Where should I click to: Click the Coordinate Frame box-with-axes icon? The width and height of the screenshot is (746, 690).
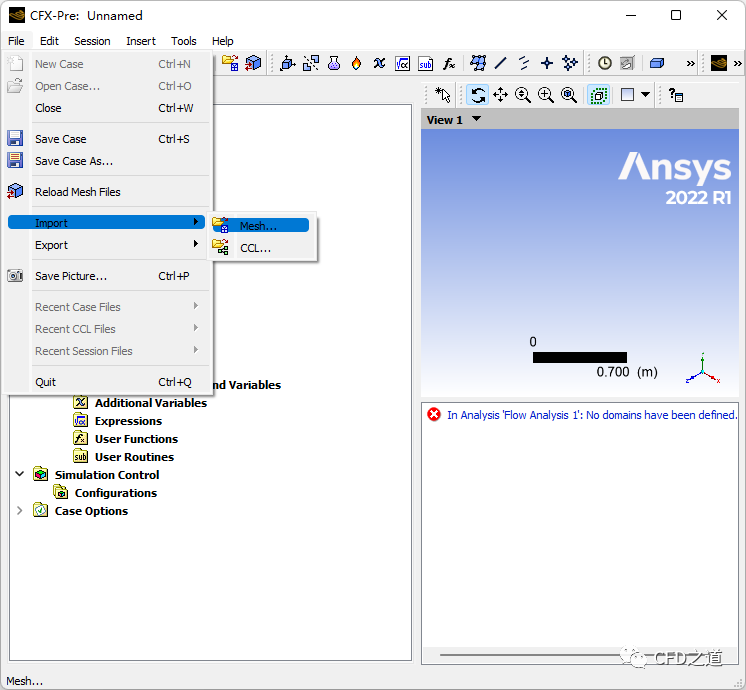[x=288, y=63]
